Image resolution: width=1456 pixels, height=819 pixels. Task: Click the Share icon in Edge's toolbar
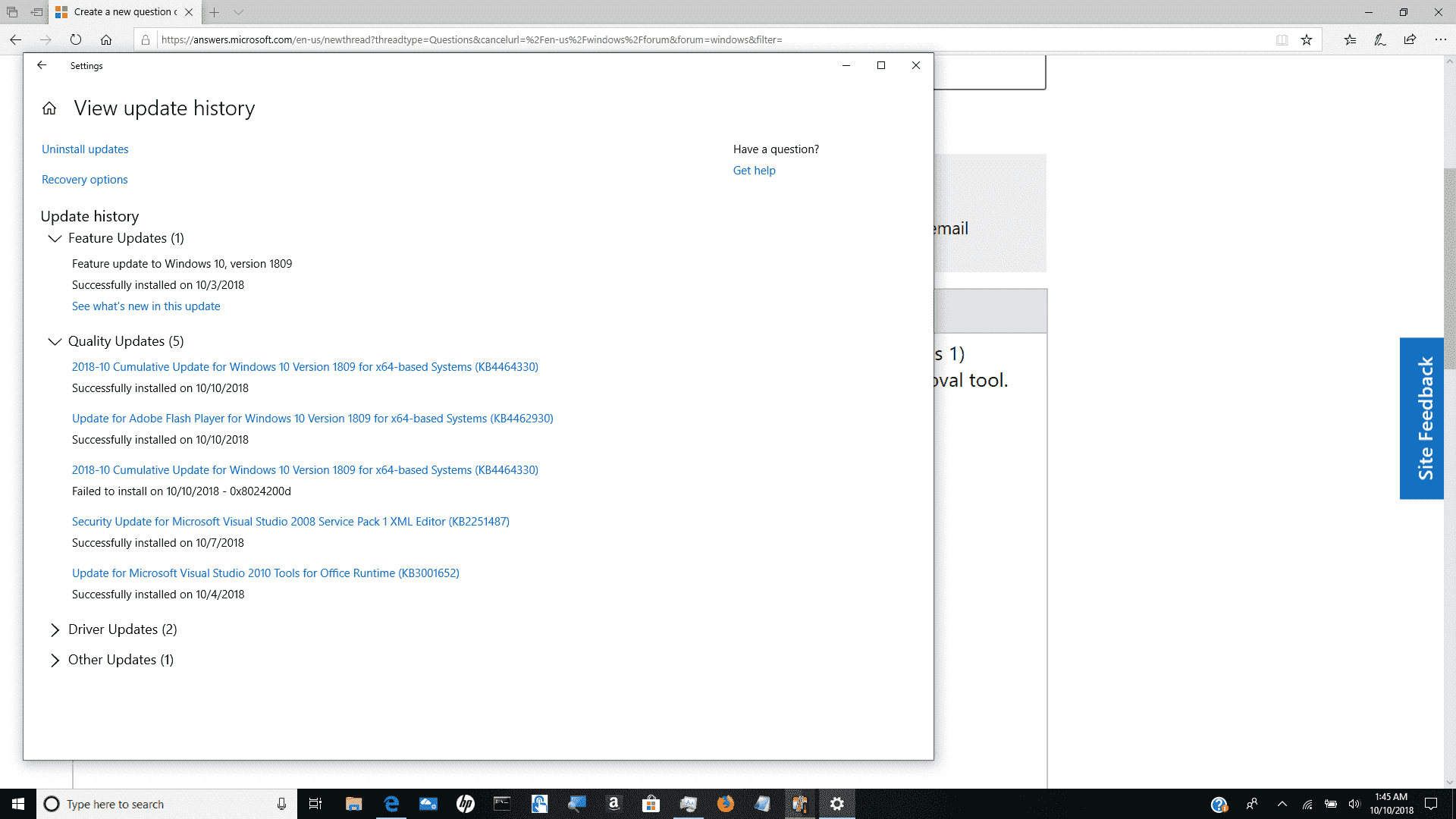click(x=1410, y=39)
